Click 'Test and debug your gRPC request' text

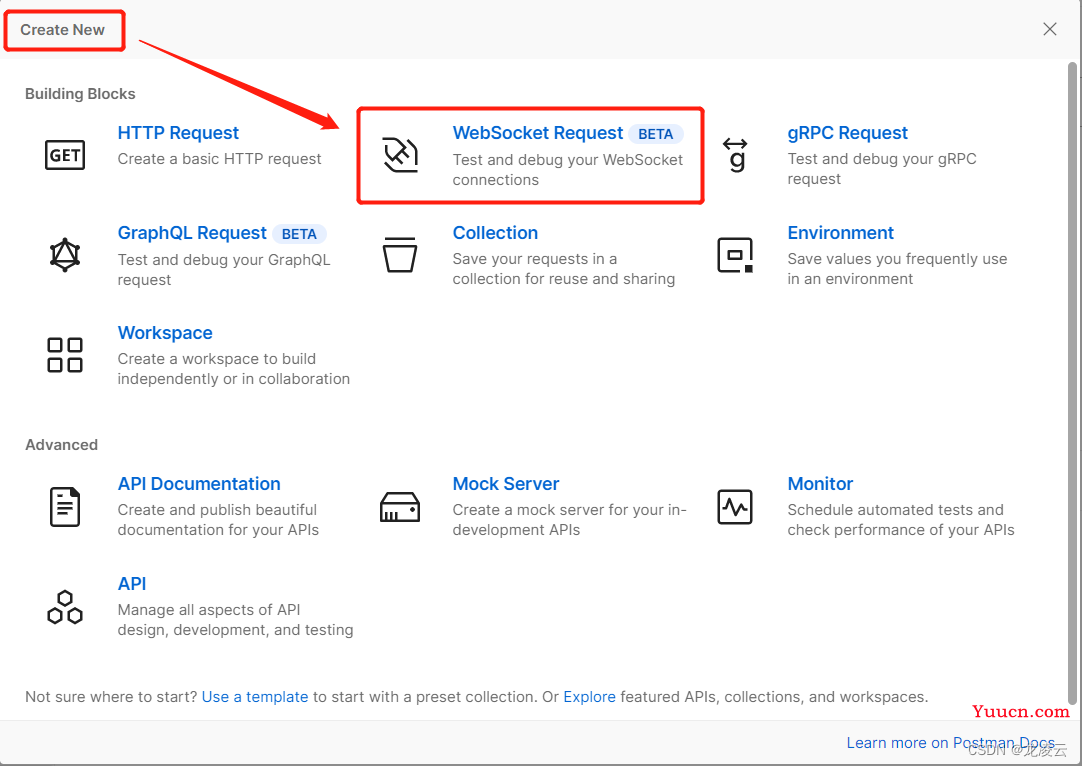(x=882, y=169)
